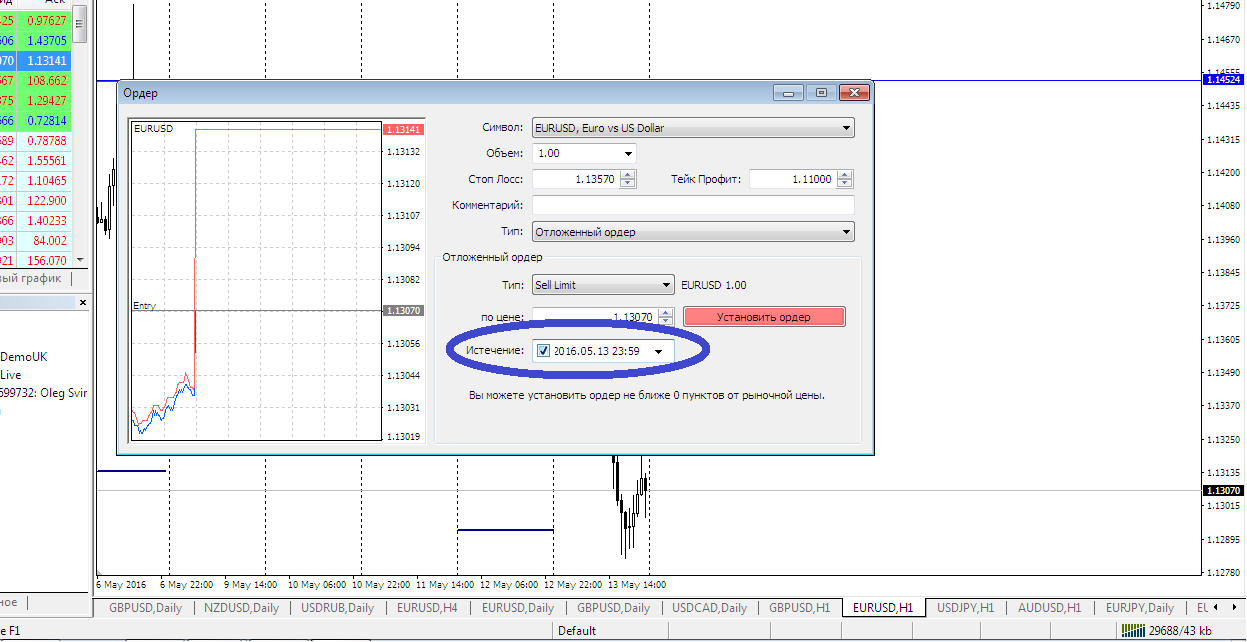This screenshot has width=1247, height=642.
Task: Select the Market Watch row with ask 1.43705
Action: click(36, 40)
